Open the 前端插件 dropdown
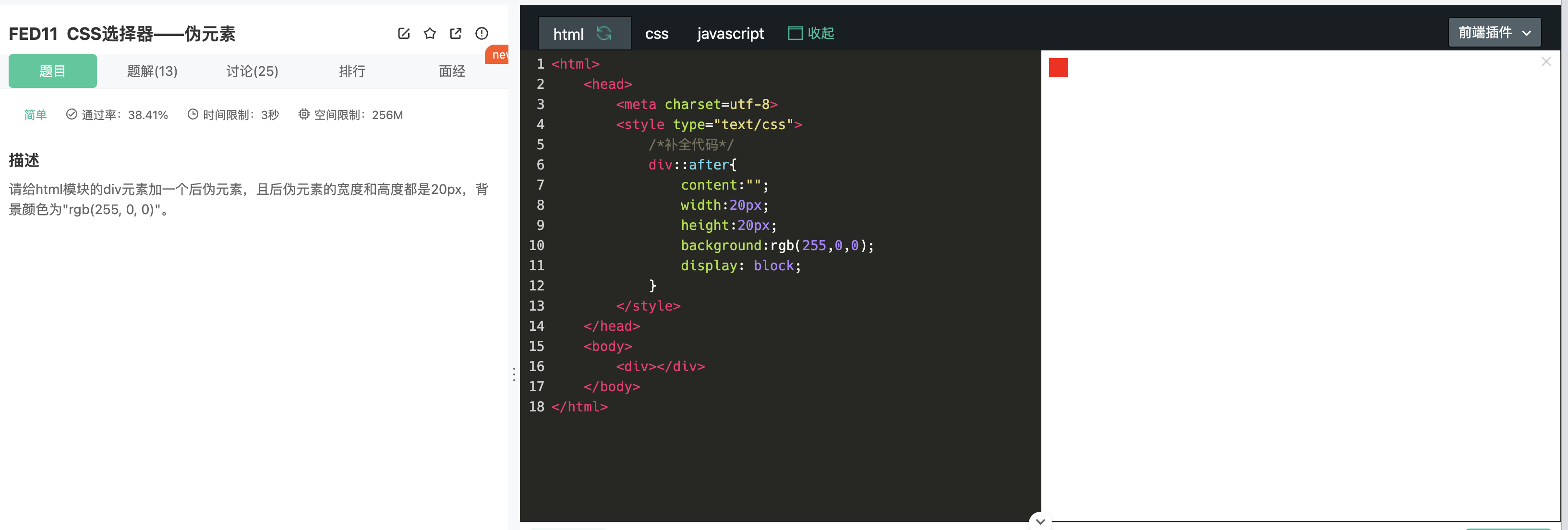This screenshot has width=1568, height=530. pyautogui.click(x=1495, y=32)
